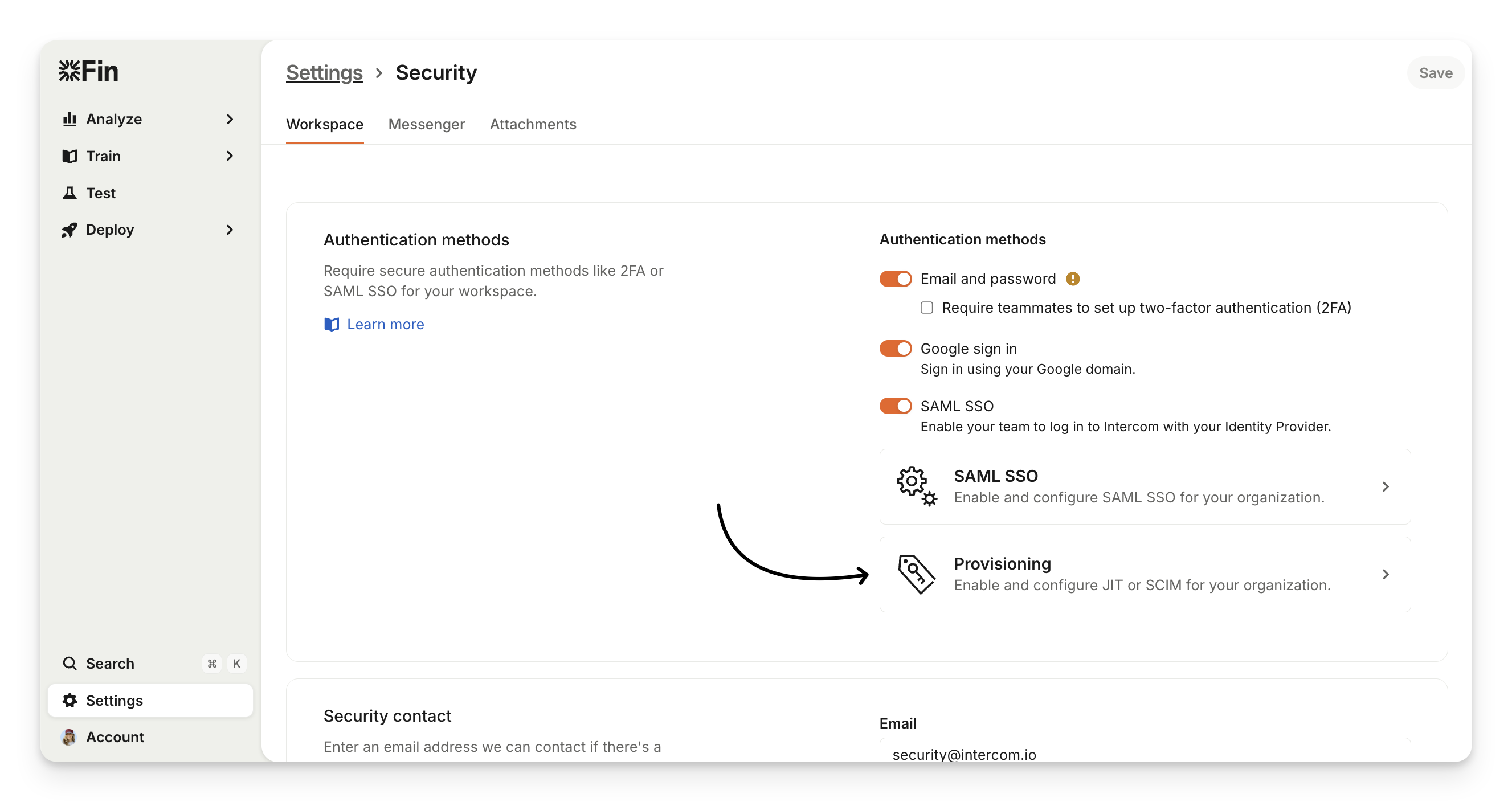Click the security contact Email input field
This screenshot has height=802, width=1512.
(x=1145, y=754)
